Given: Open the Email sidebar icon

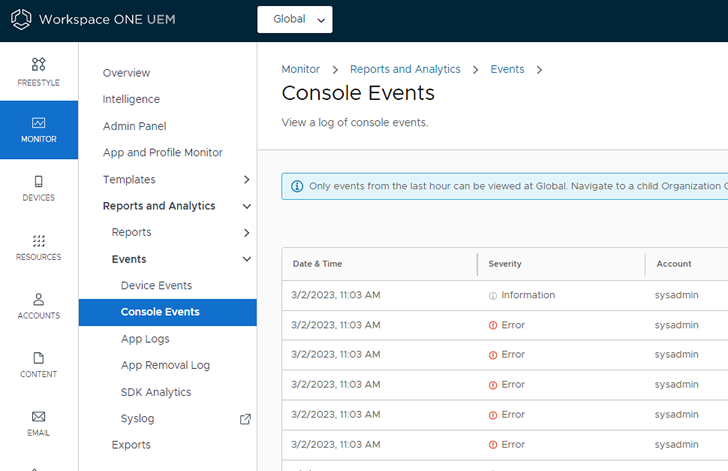Looking at the screenshot, I should coord(39,416).
